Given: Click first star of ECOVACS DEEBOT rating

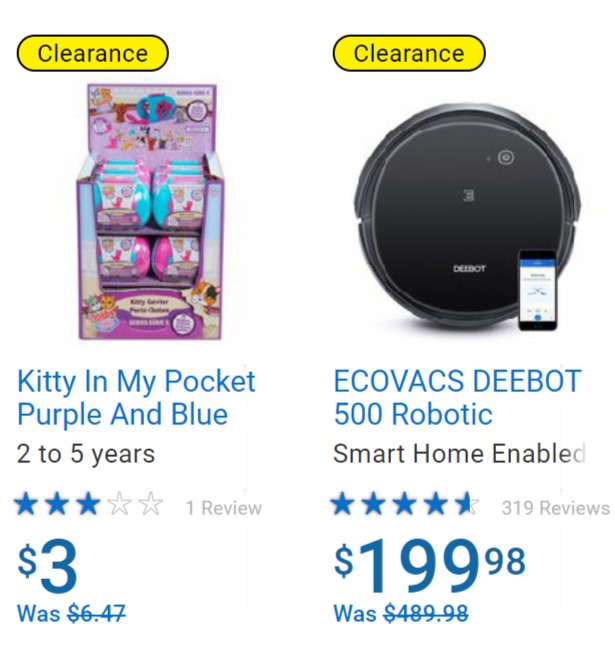Looking at the screenshot, I should point(344,505).
